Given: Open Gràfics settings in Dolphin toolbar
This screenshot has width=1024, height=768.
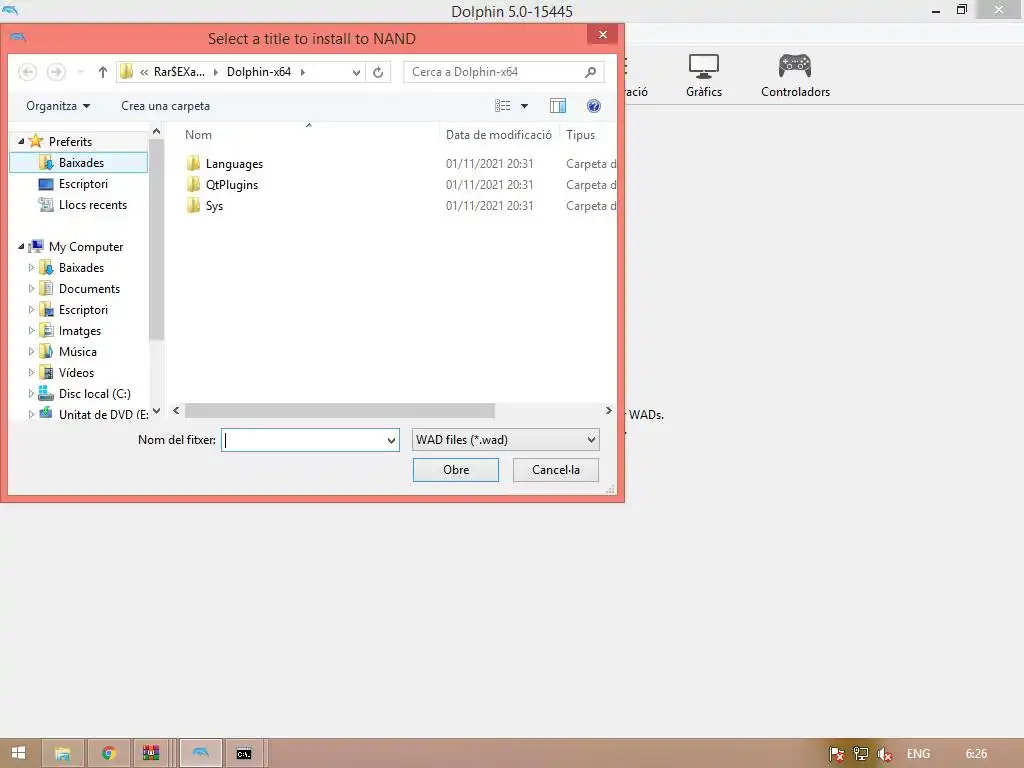Looking at the screenshot, I should coord(703,76).
